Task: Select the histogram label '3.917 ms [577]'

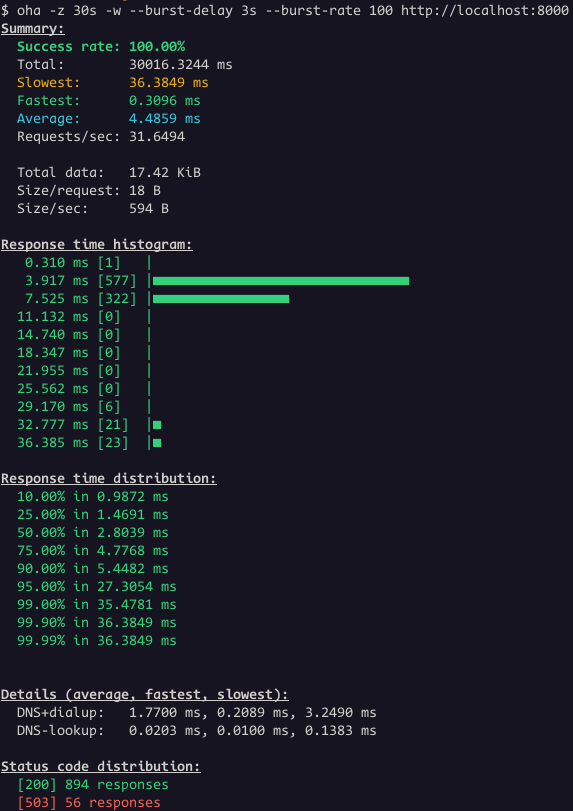Action: click(x=81, y=281)
